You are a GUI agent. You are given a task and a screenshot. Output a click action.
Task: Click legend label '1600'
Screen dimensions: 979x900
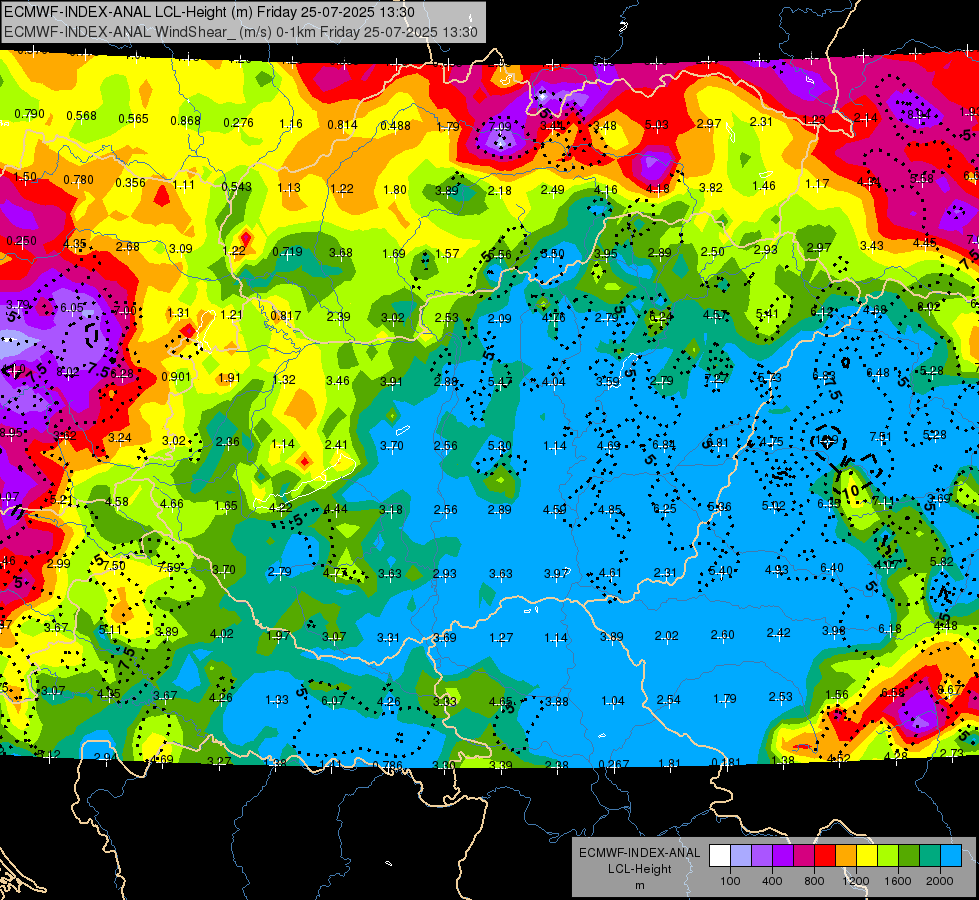tap(897, 881)
